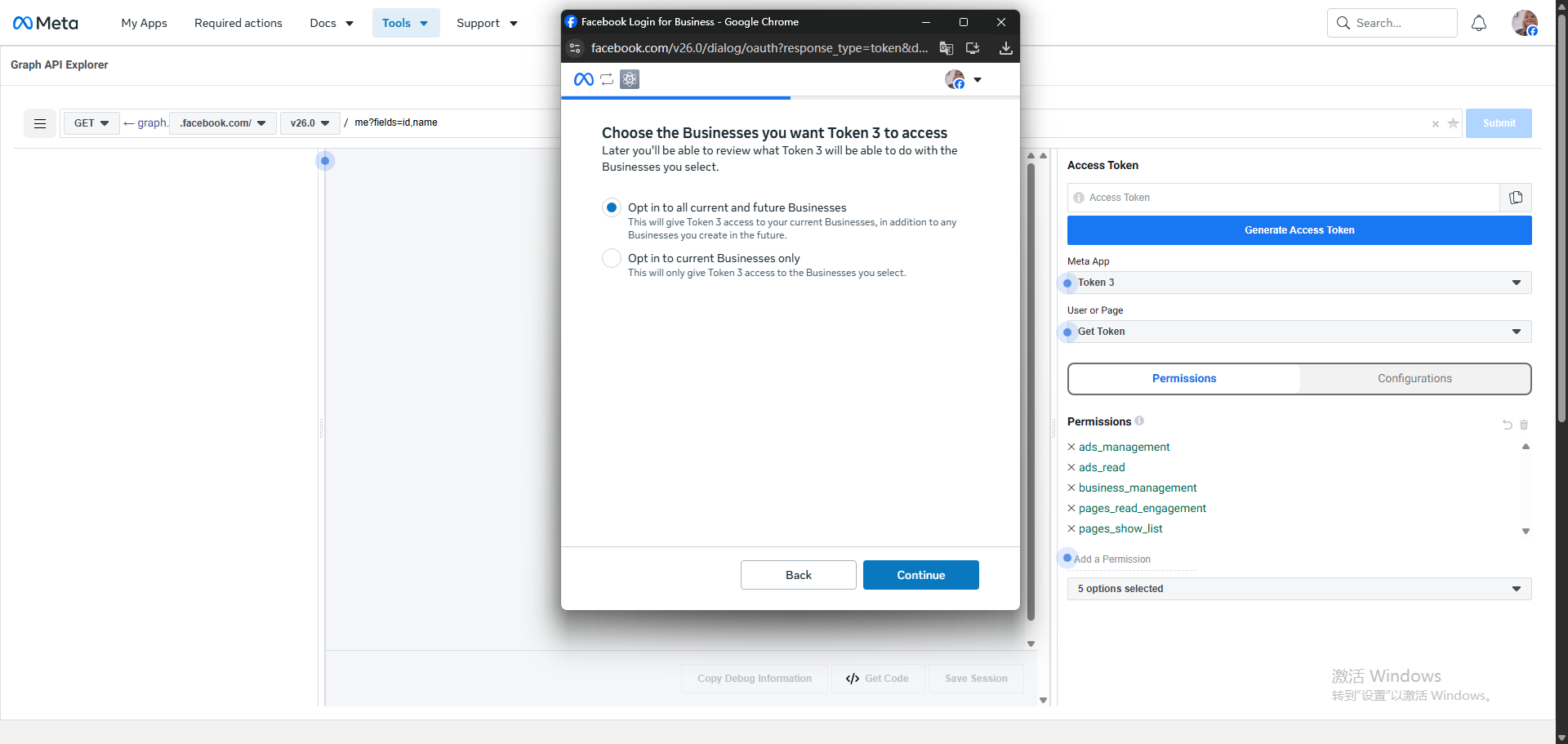Click the Permissions info icon

click(1139, 421)
